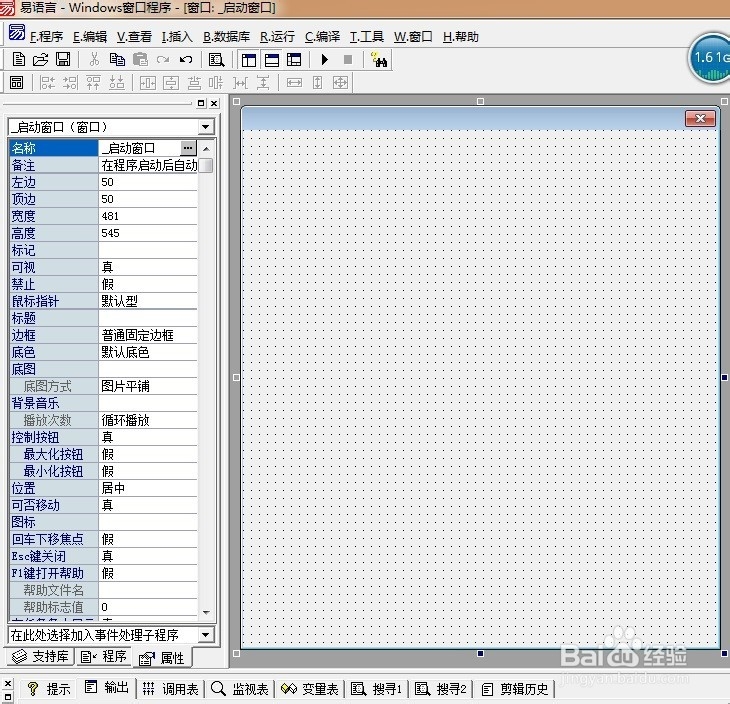Click the align top edges icon
Viewport: 730px width, 704px height.
[93, 83]
